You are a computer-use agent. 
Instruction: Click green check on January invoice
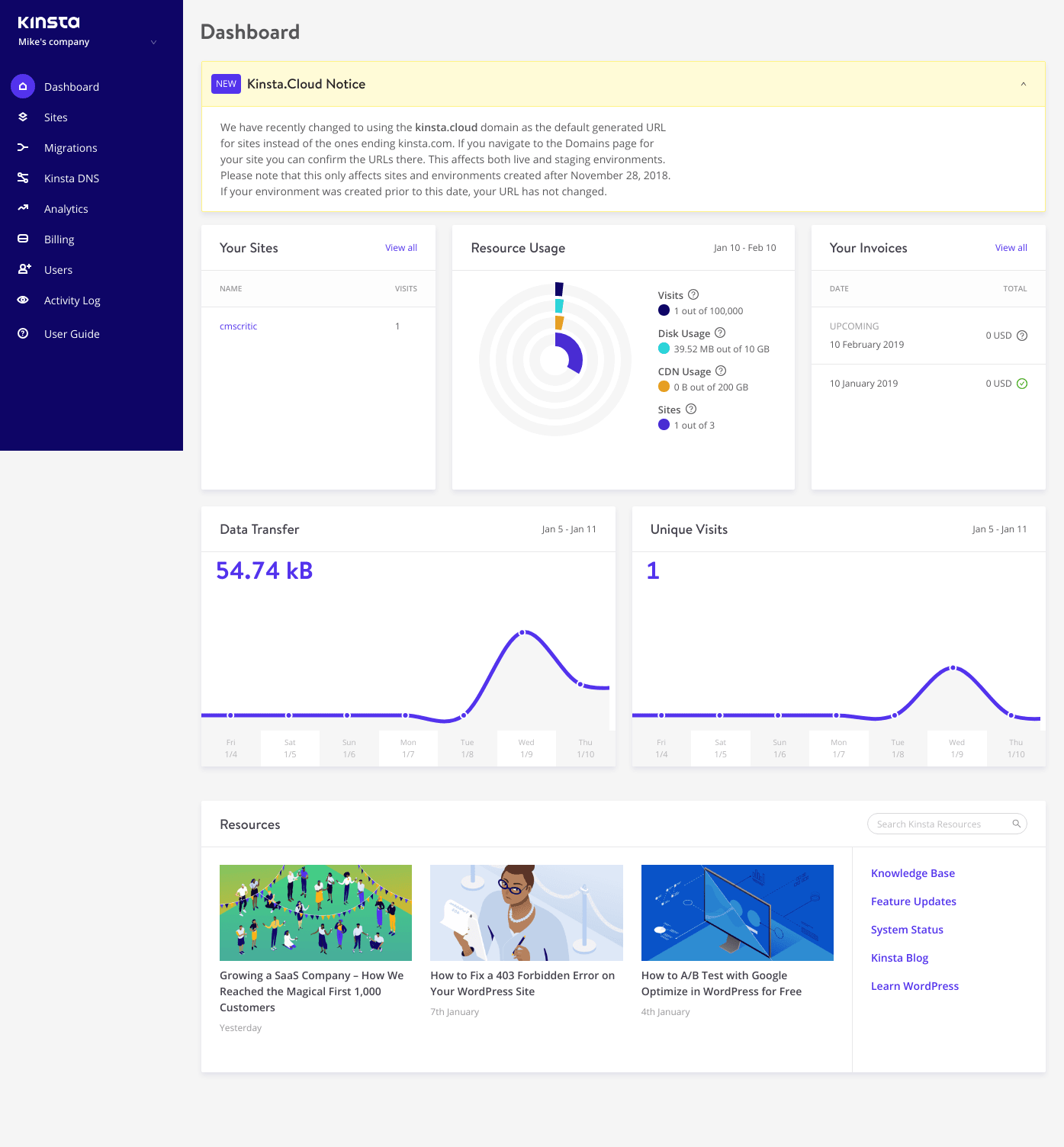tap(1022, 384)
